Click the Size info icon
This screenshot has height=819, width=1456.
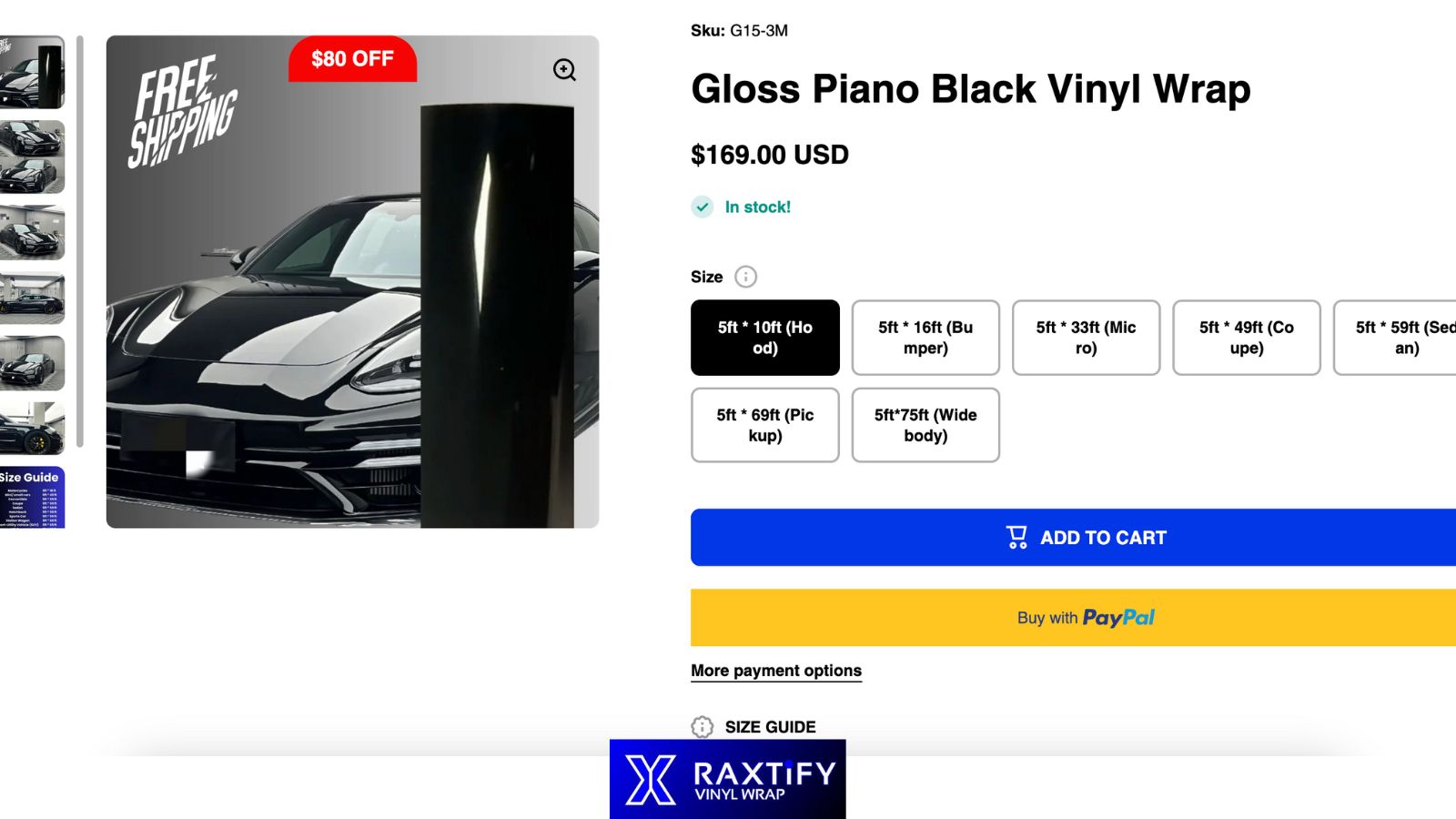(745, 277)
